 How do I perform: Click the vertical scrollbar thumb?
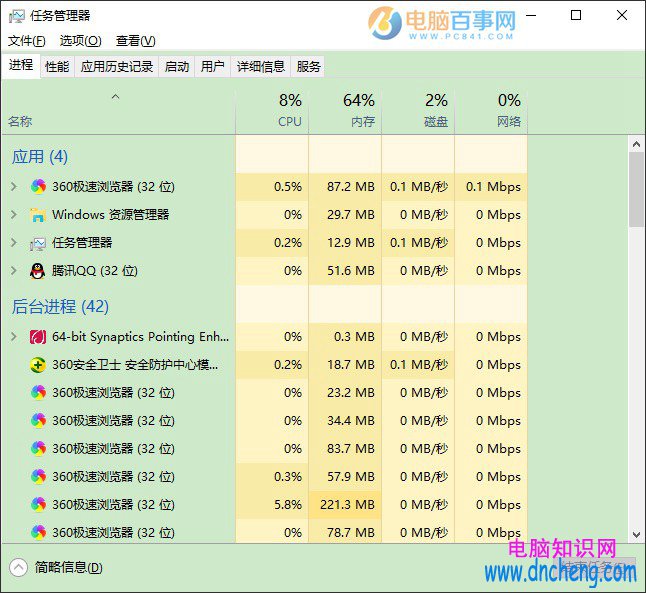(x=637, y=190)
